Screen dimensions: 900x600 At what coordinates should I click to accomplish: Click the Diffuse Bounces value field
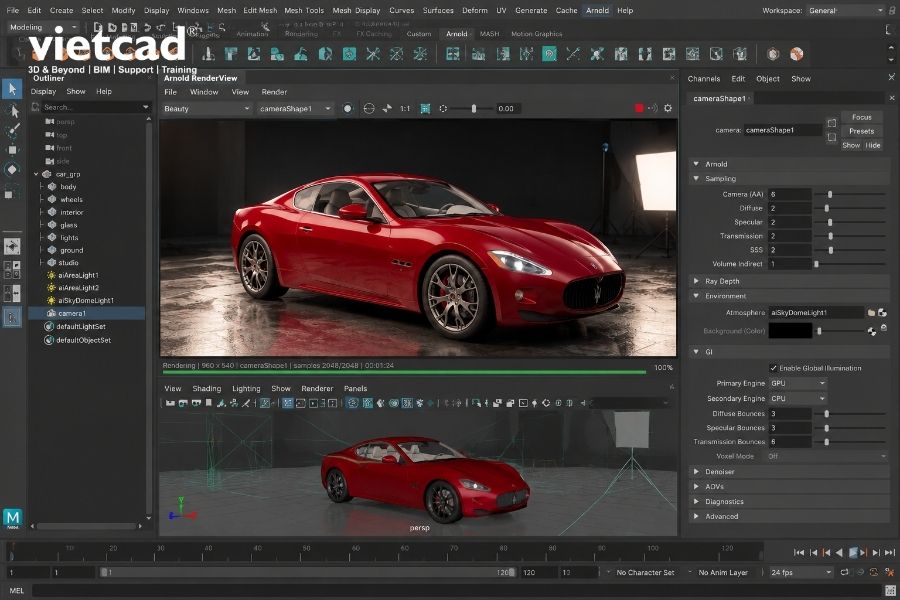tap(790, 413)
